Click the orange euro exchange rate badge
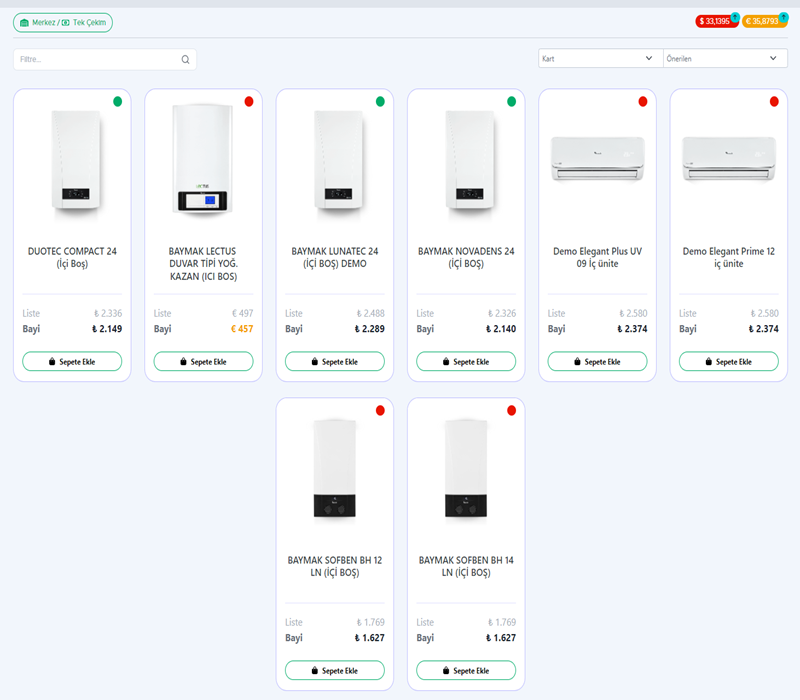The width and height of the screenshot is (800, 700). 762,21
